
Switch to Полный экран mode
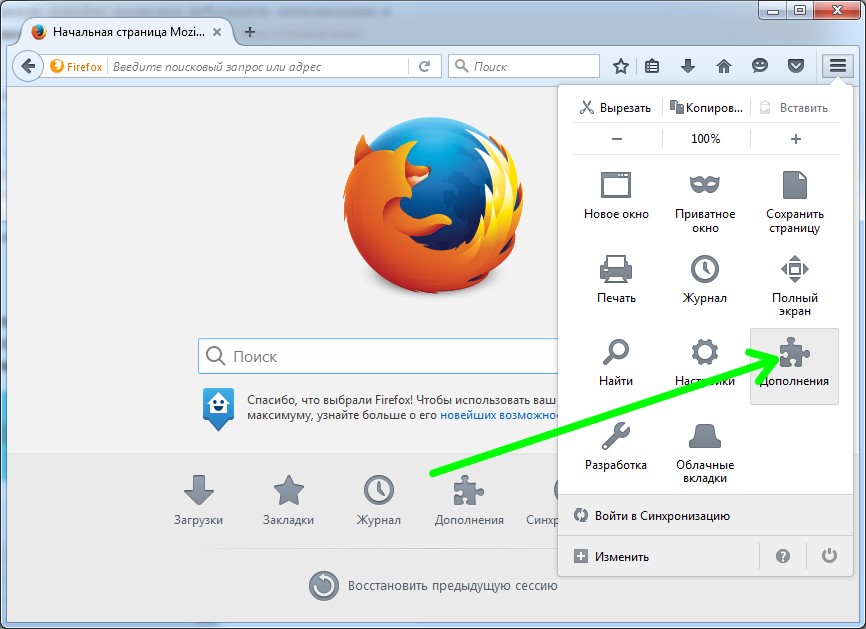click(x=795, y=286)
